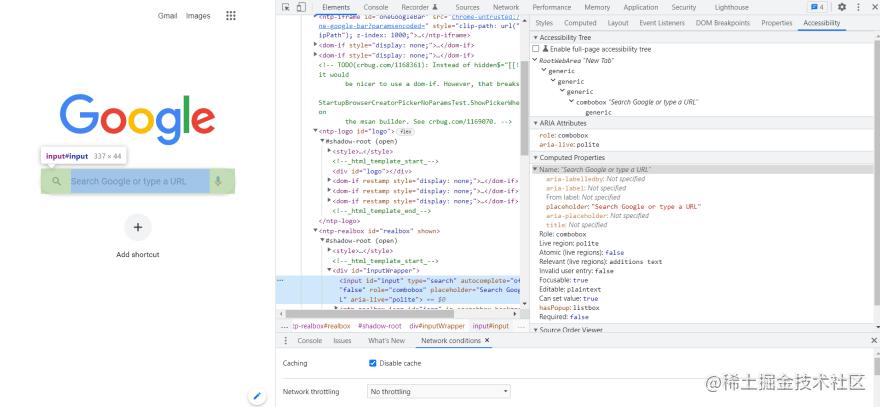880x407 pixels.
Task: Open the Google apps grid
Action: [231, 16]
